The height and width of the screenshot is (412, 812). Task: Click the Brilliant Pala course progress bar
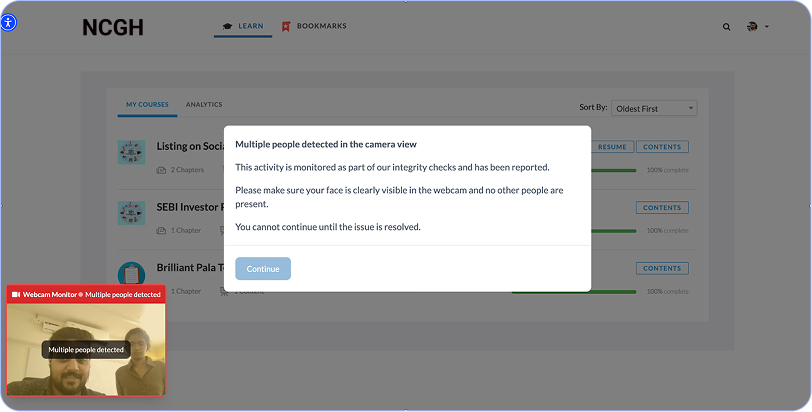tap(574, 291)
